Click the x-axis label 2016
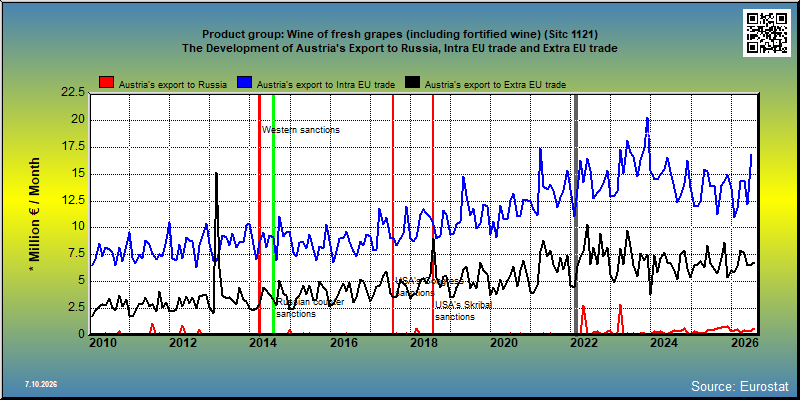Viewport: 800px width, 400px height. pos(342,343)
